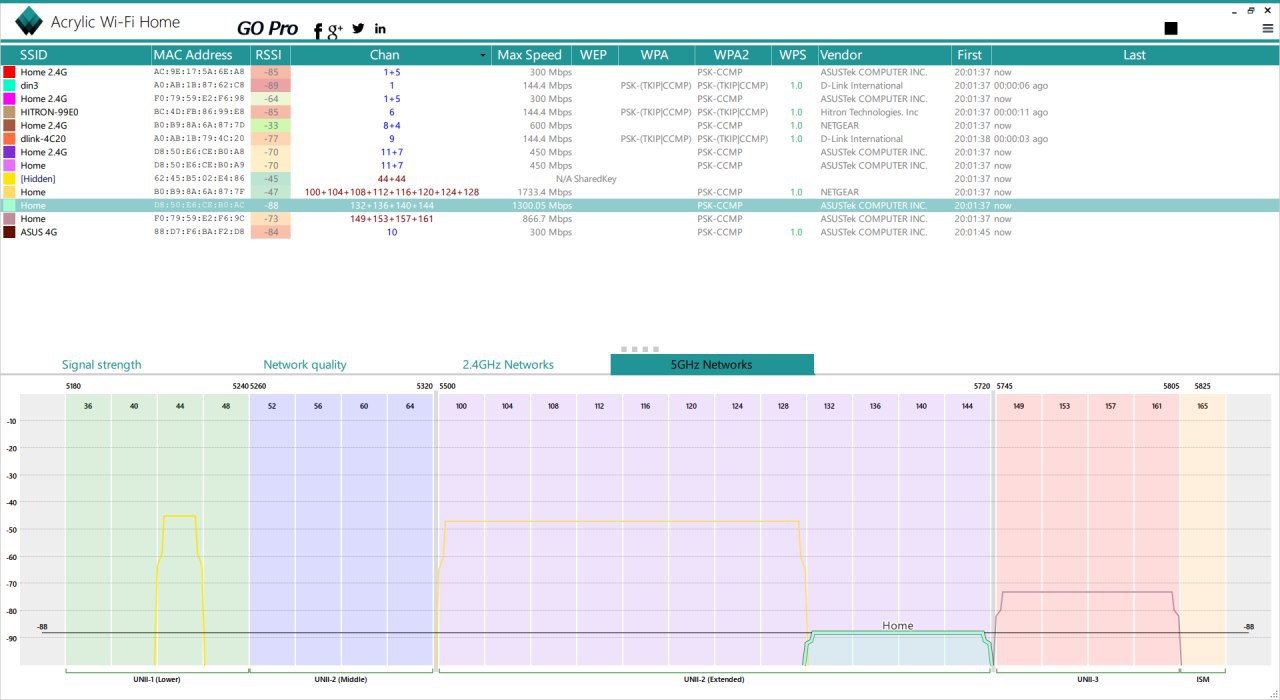
Task: Open the hamburger menu icon
Action: [1267, 29]
